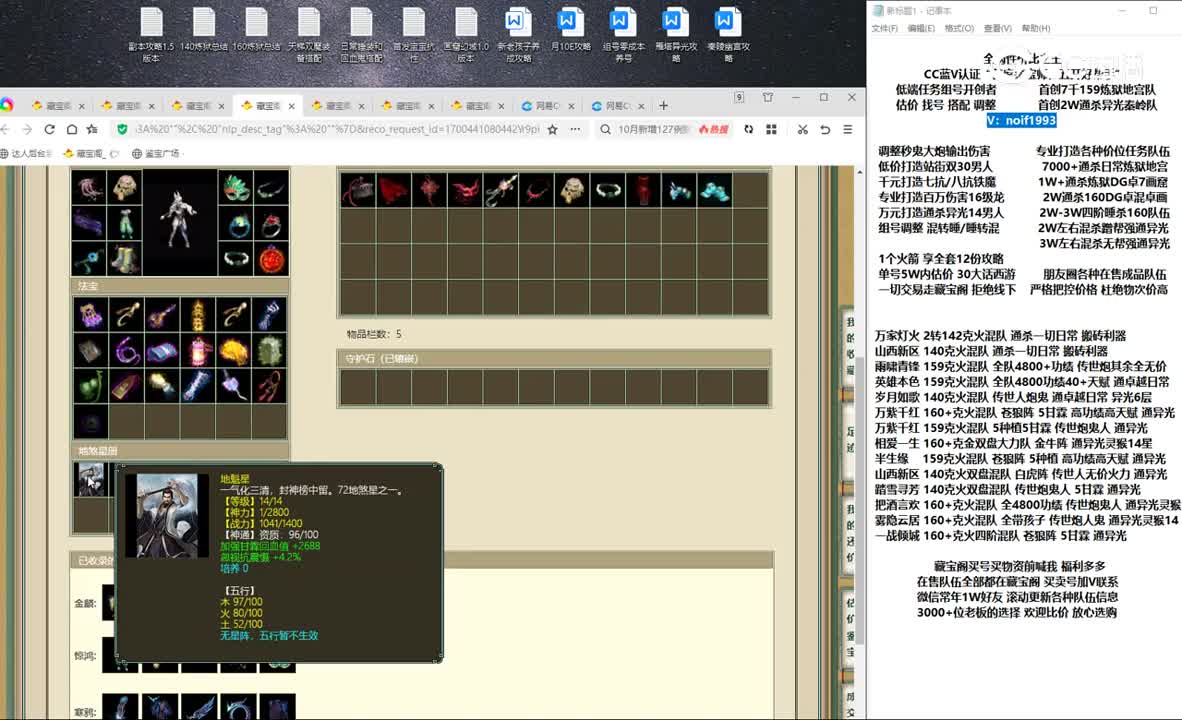Click the golden cloud 法宝 item

point(234,351)
